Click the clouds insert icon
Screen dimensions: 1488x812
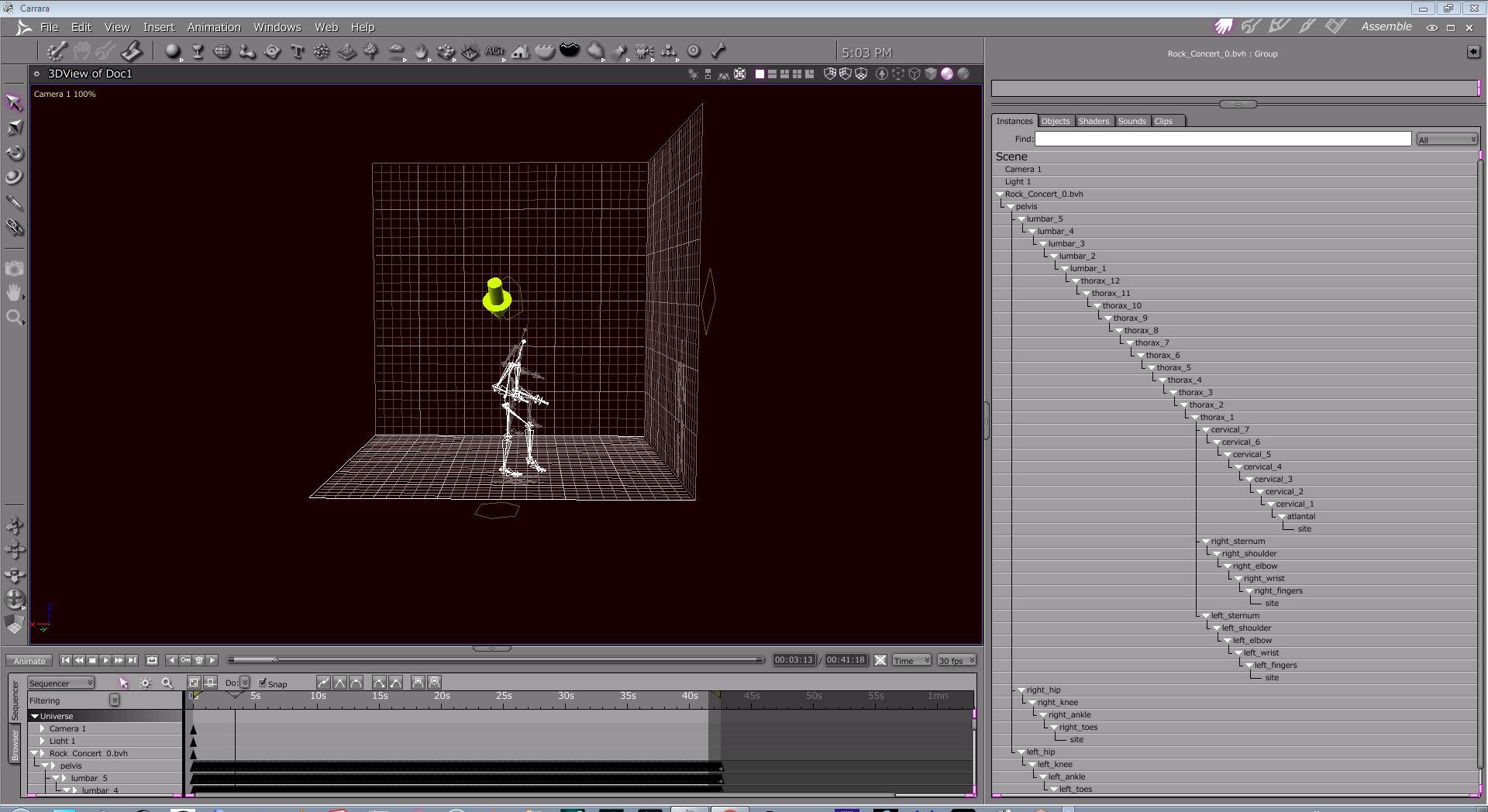click(x=396, y=52)
